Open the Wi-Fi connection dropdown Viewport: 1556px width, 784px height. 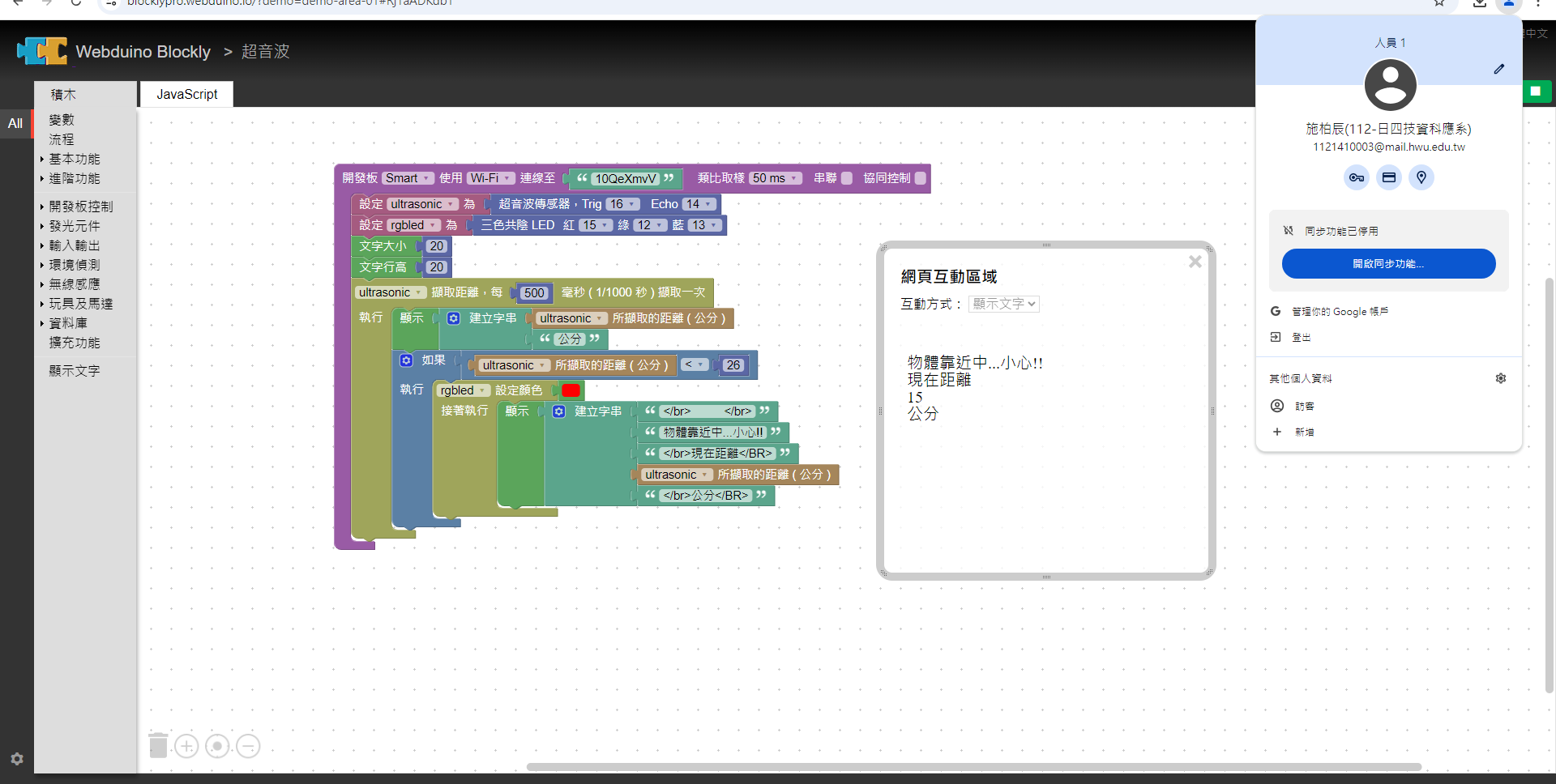[491, 178]
